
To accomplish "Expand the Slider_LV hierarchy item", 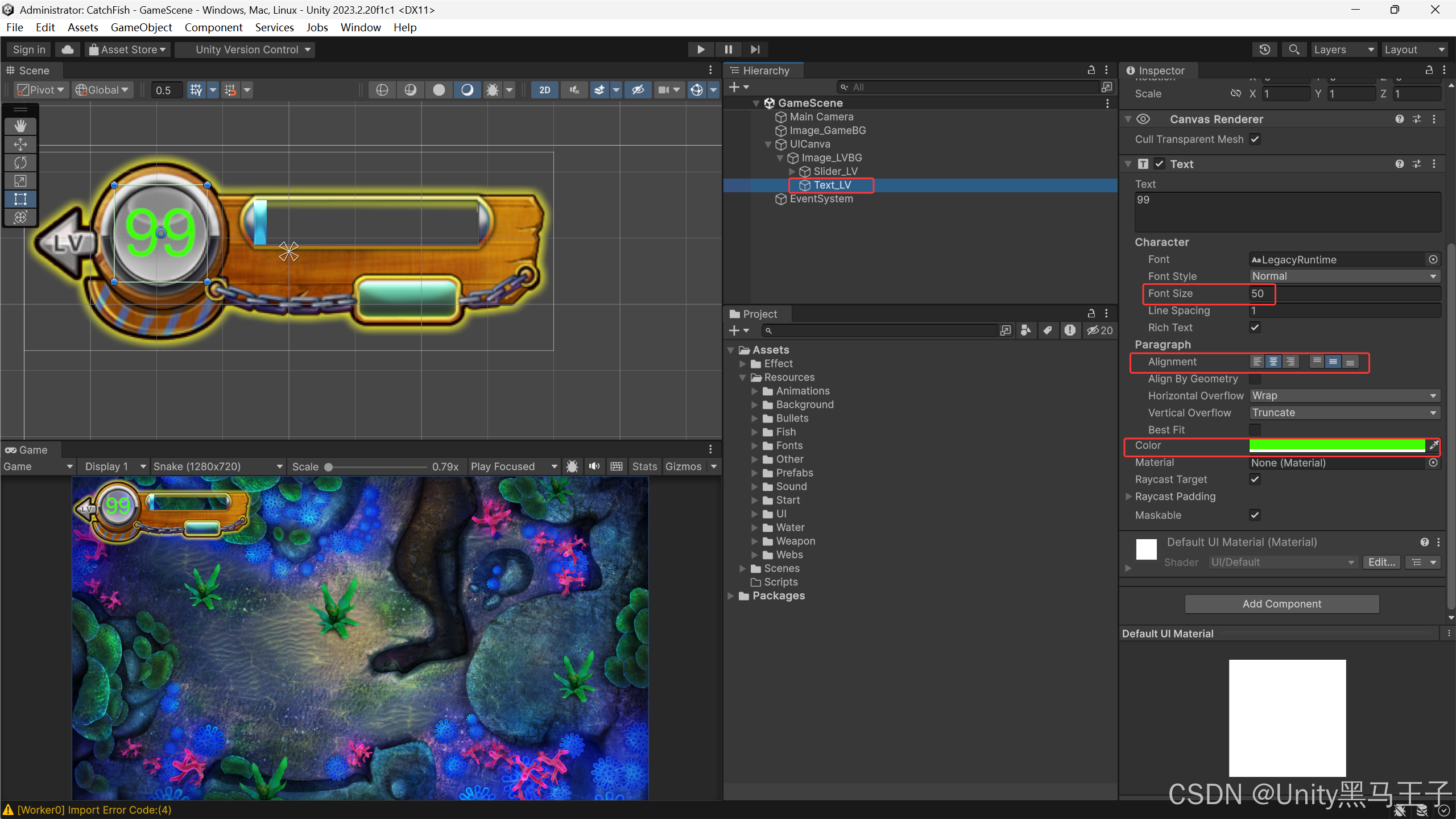I will [792, 171].
